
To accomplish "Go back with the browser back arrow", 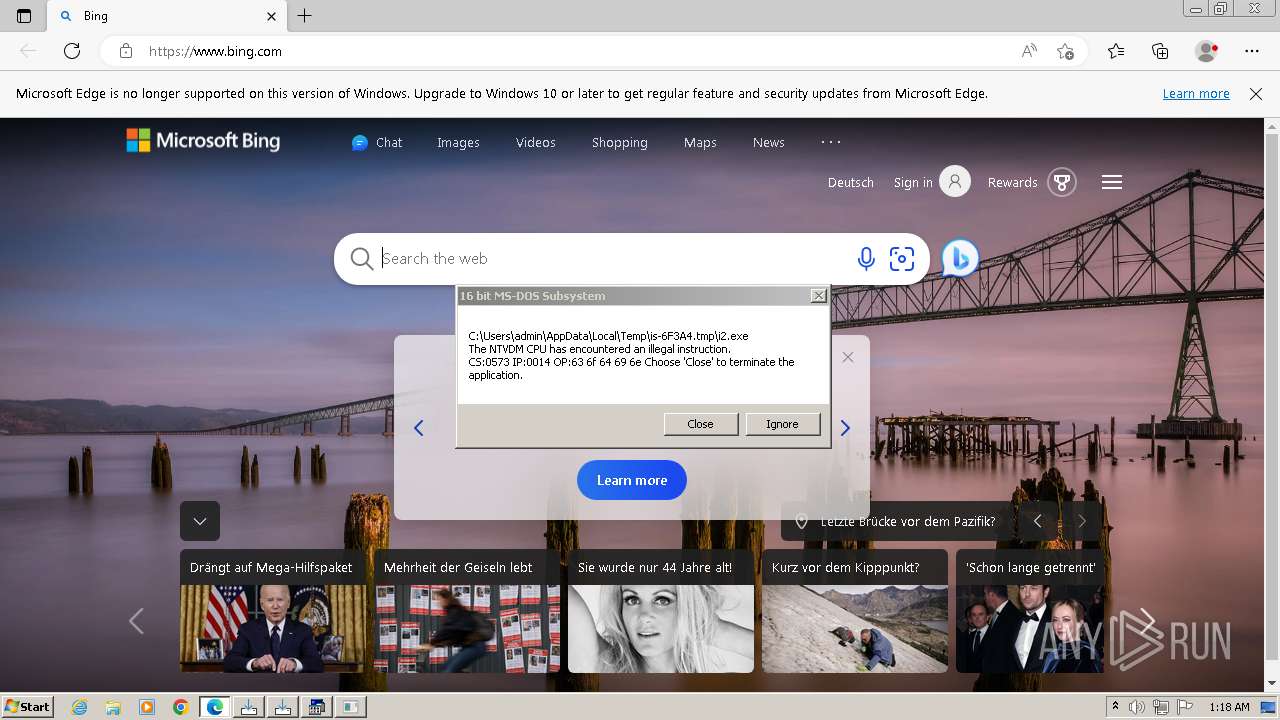I will pos(28,51).
